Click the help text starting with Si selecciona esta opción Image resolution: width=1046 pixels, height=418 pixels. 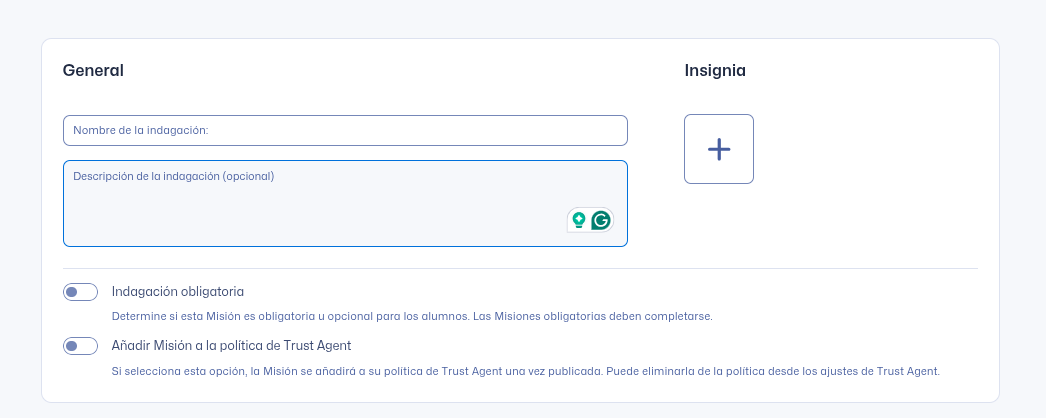coord(525,371)
